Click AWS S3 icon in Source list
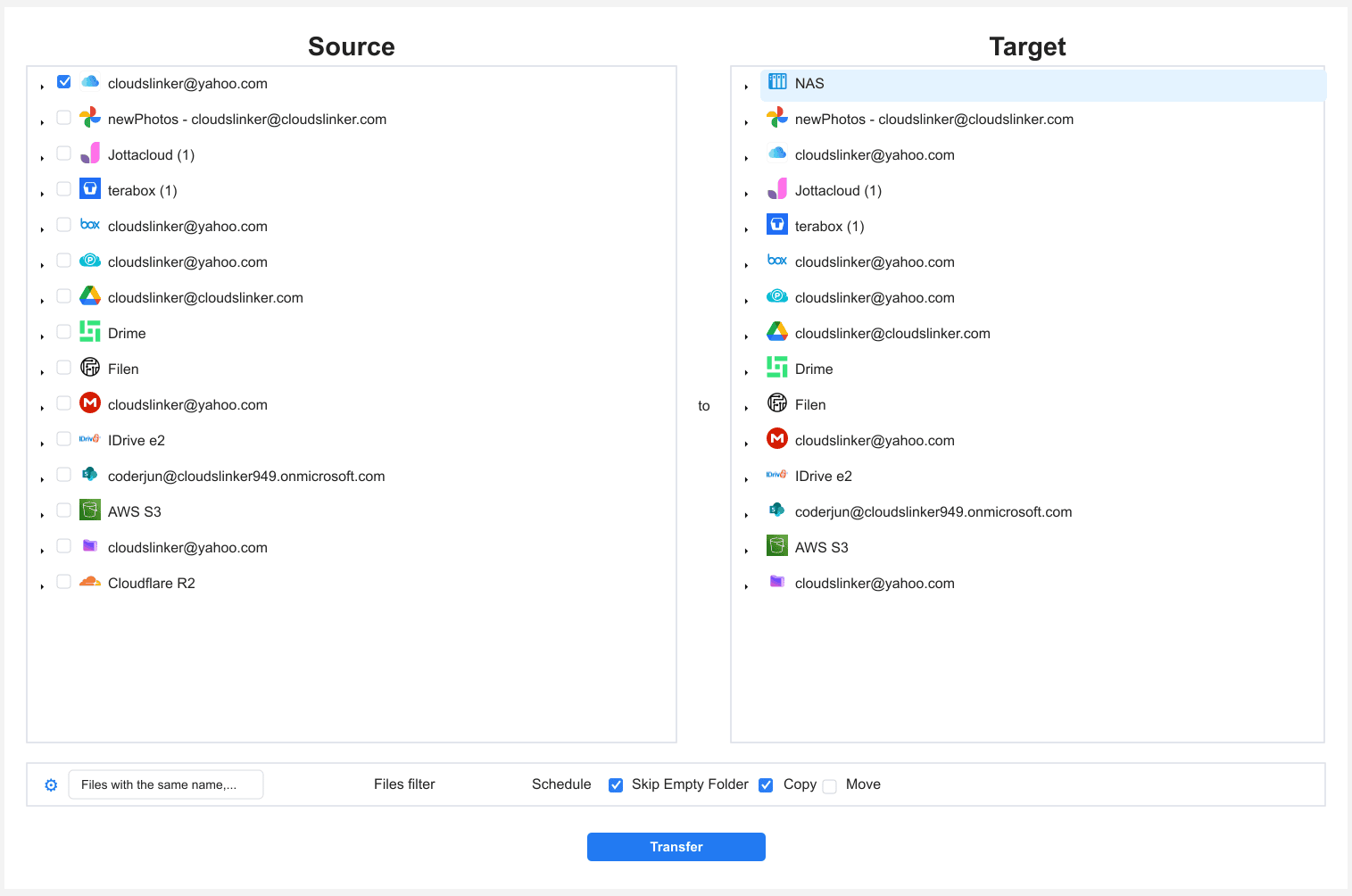1352x896 pixels. [x=90, y=510]
